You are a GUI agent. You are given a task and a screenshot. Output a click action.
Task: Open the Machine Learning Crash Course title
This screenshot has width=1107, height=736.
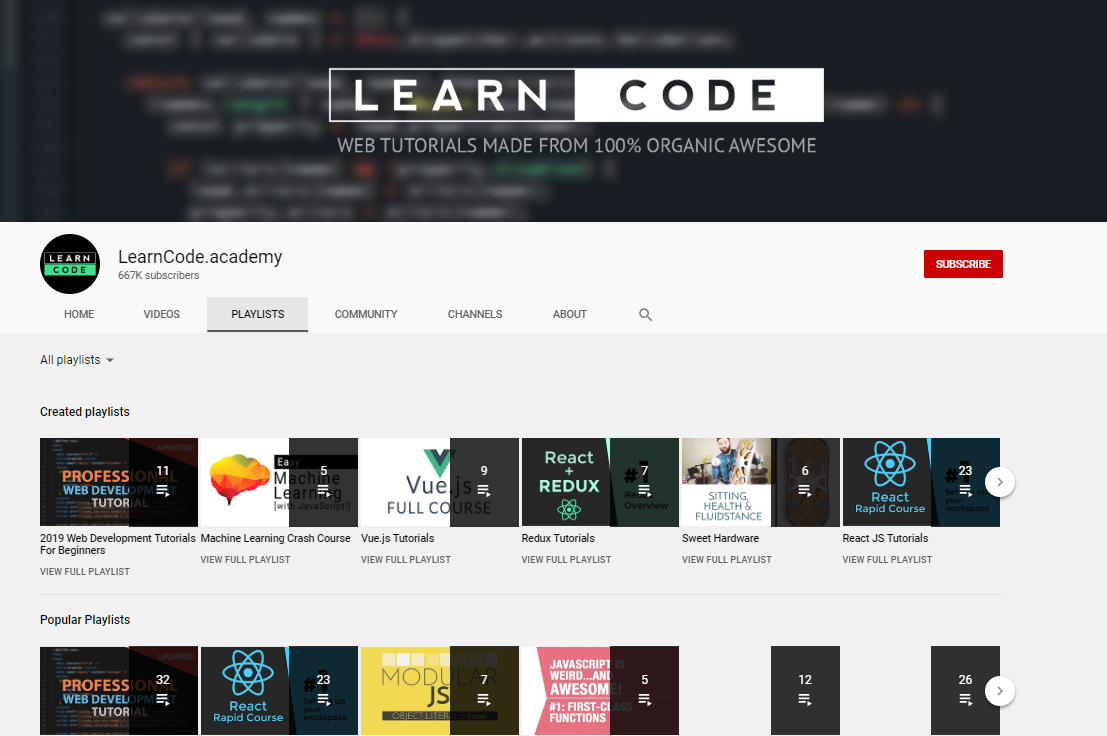(x=275, y=538)
